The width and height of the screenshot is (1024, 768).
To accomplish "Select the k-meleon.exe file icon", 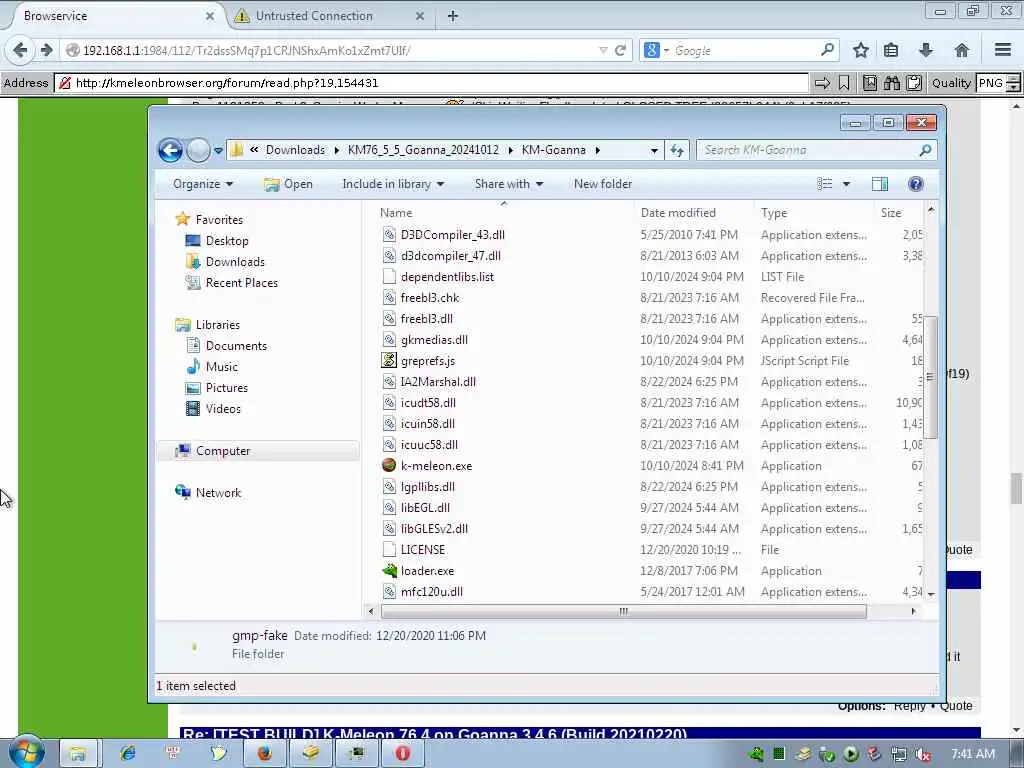I will tap(389, 465).
